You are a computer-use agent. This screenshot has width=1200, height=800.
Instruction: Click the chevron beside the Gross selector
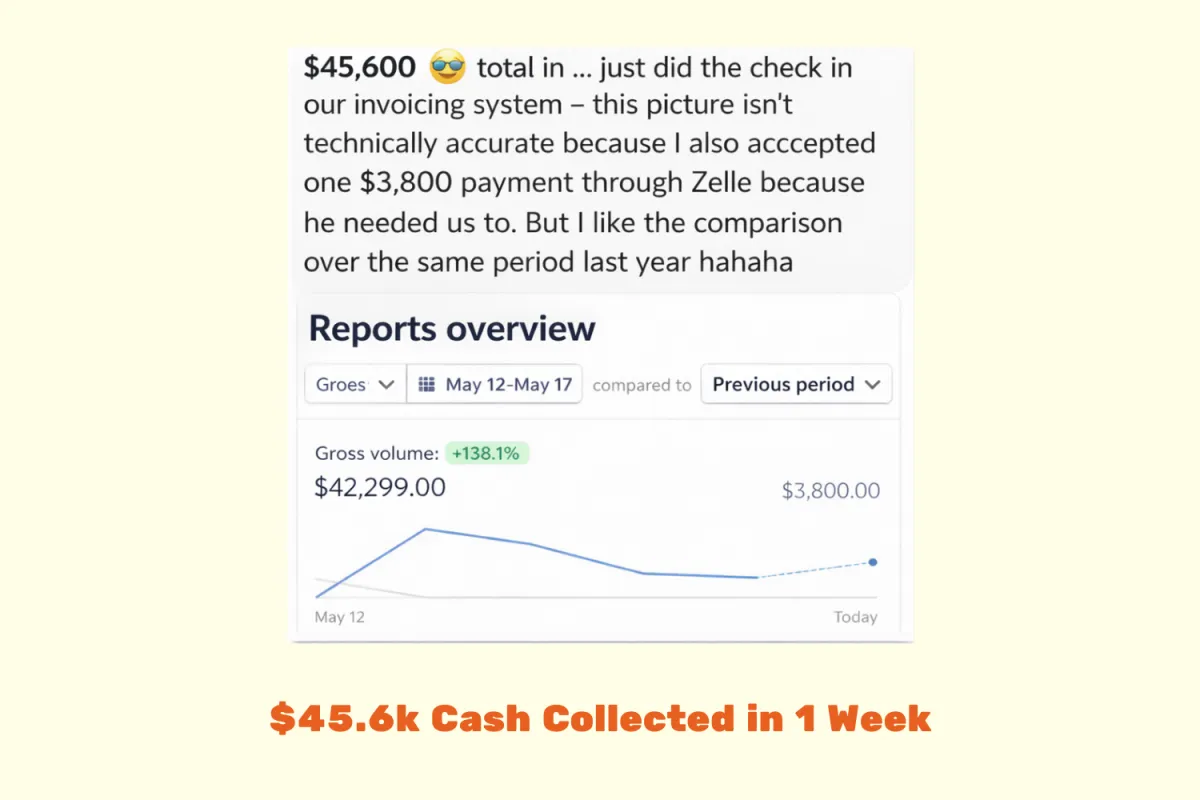coord(386,385)
